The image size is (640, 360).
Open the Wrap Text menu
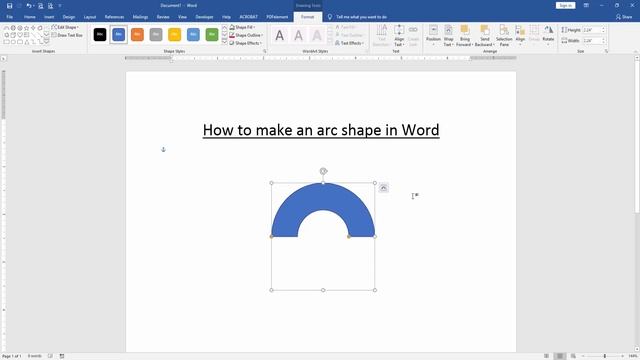(x=448, y=36)
